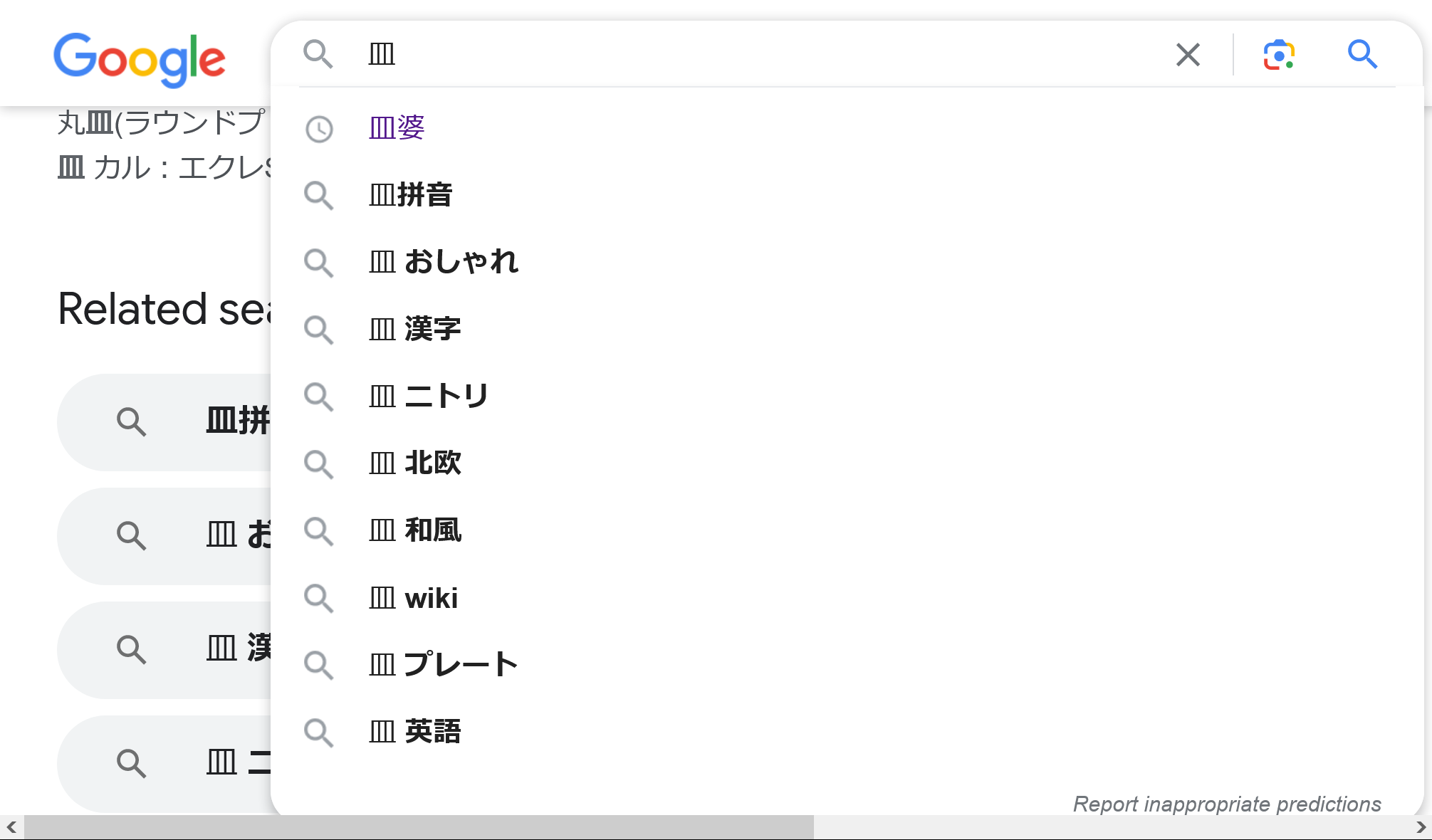This screenshot has width=1432, height=840.
Task: Click magnifier icon next to 皿拼音 suggestion
Action: [318, 196]
